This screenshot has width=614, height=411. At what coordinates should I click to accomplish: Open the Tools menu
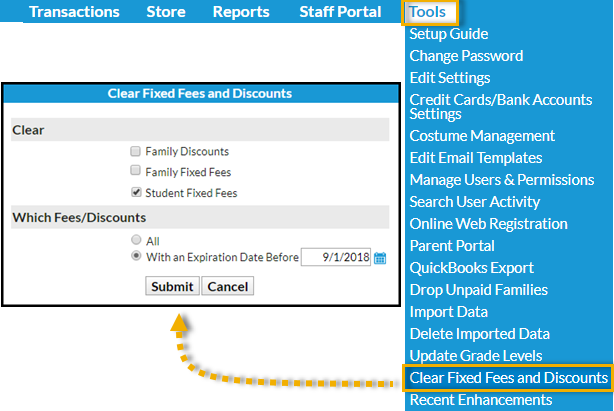(428, 12)
